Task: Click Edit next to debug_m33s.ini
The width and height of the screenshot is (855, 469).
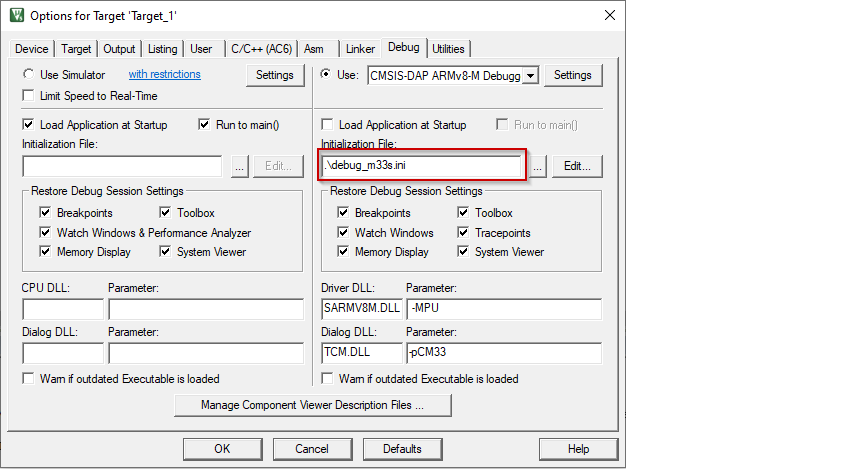Action: pyautogui.click(x=577, y=167)
